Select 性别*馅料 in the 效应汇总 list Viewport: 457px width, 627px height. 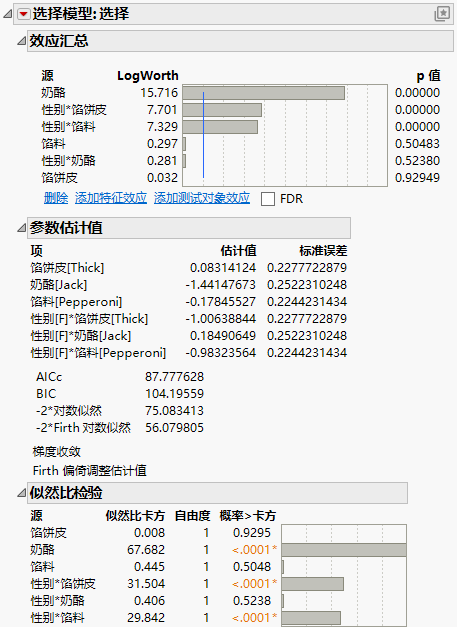[x=68, y=127]
